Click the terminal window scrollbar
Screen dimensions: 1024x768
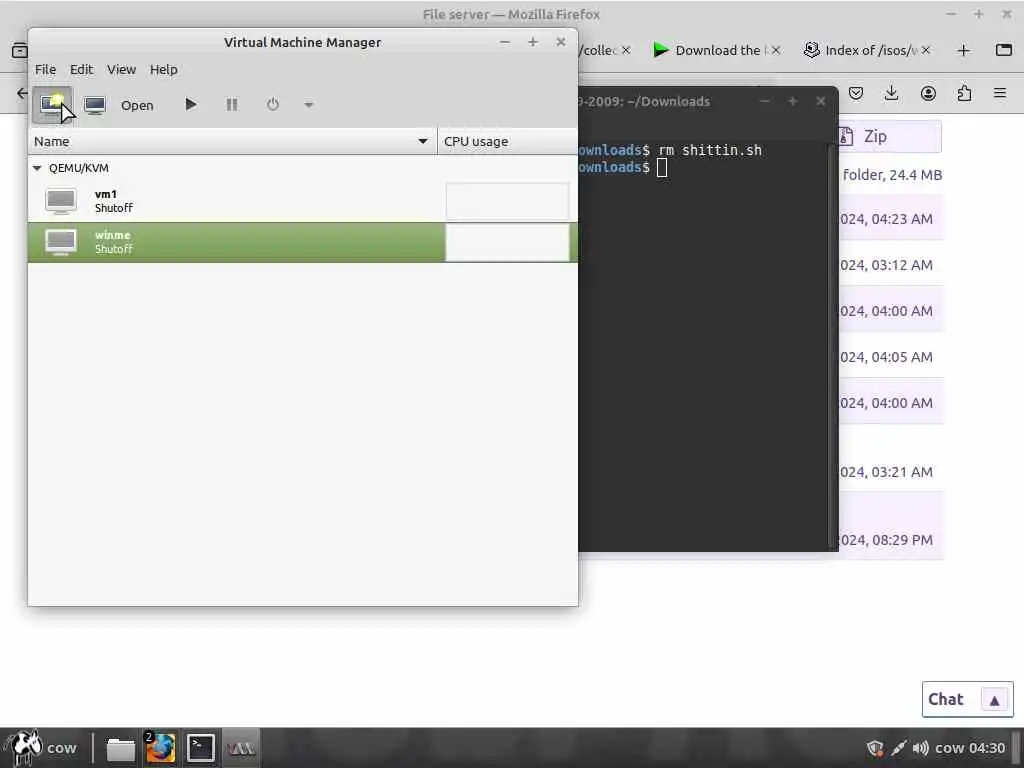(831, 346)
